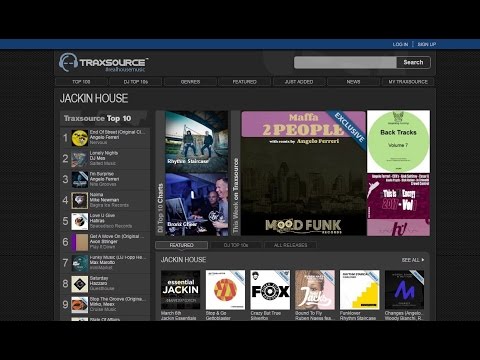Open cover art of chart entry 9 Stop The Groove
The image size is (480, 360).
pyautogui.click(x=80, y=304)
